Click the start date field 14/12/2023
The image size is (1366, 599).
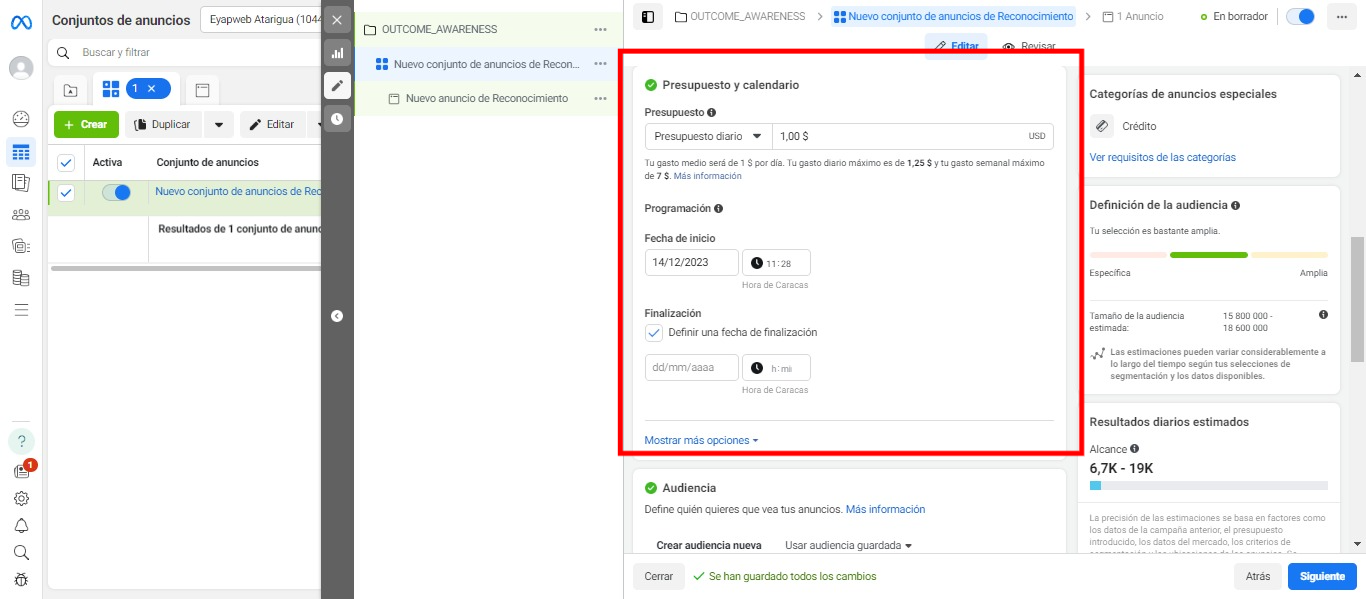point(691,263)
